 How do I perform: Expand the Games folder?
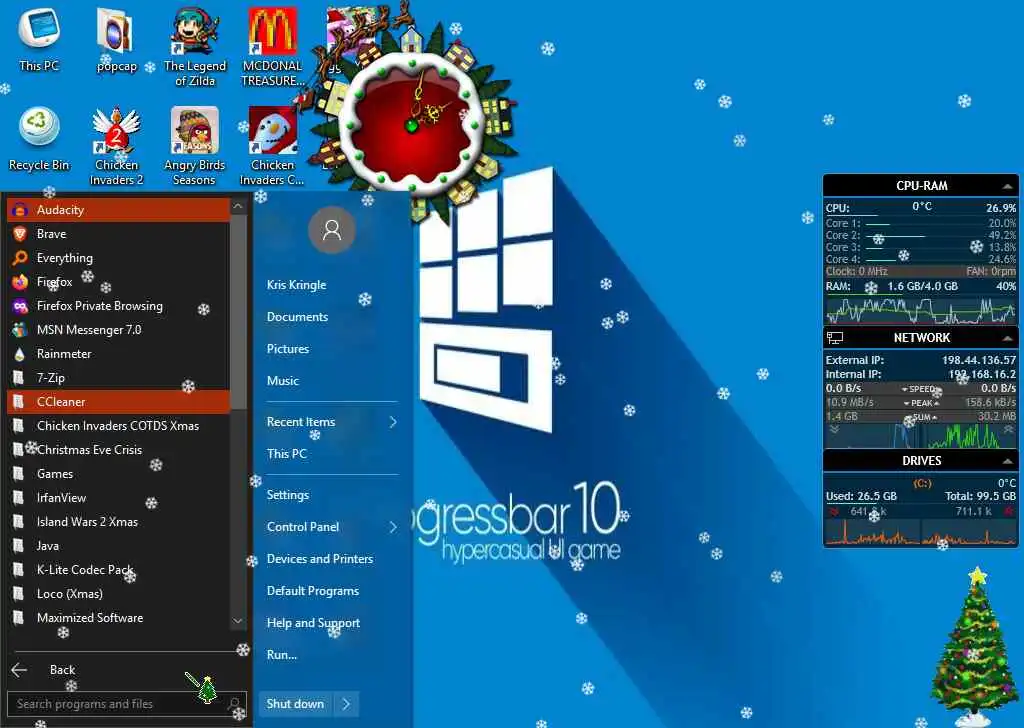point(118,474)
